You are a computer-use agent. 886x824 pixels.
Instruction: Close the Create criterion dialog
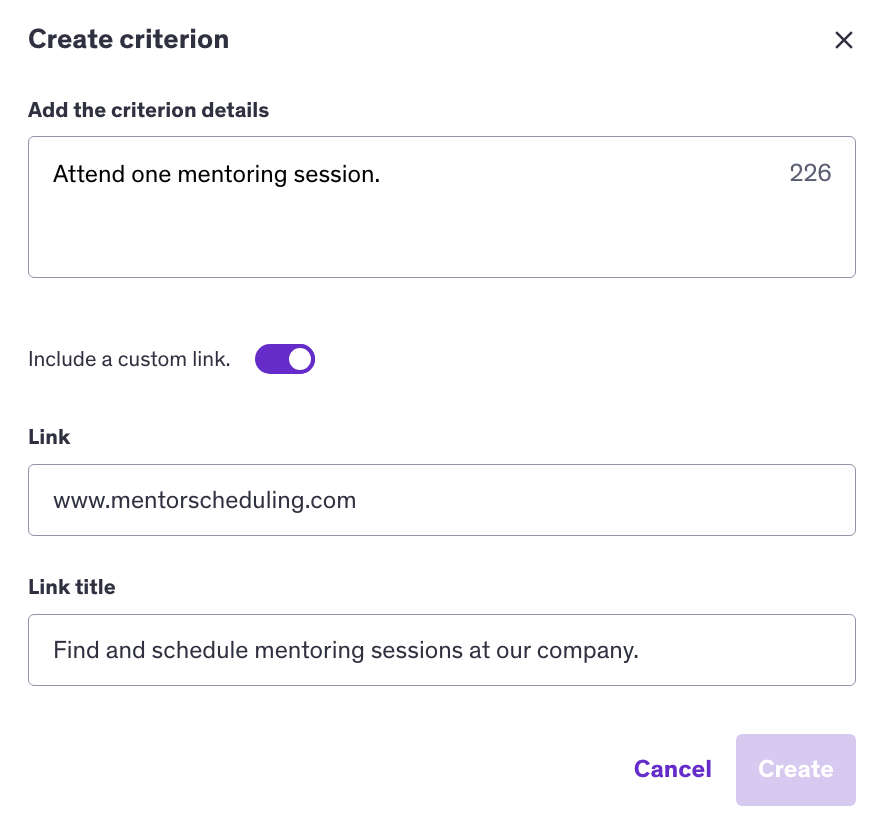pos(844,40)
